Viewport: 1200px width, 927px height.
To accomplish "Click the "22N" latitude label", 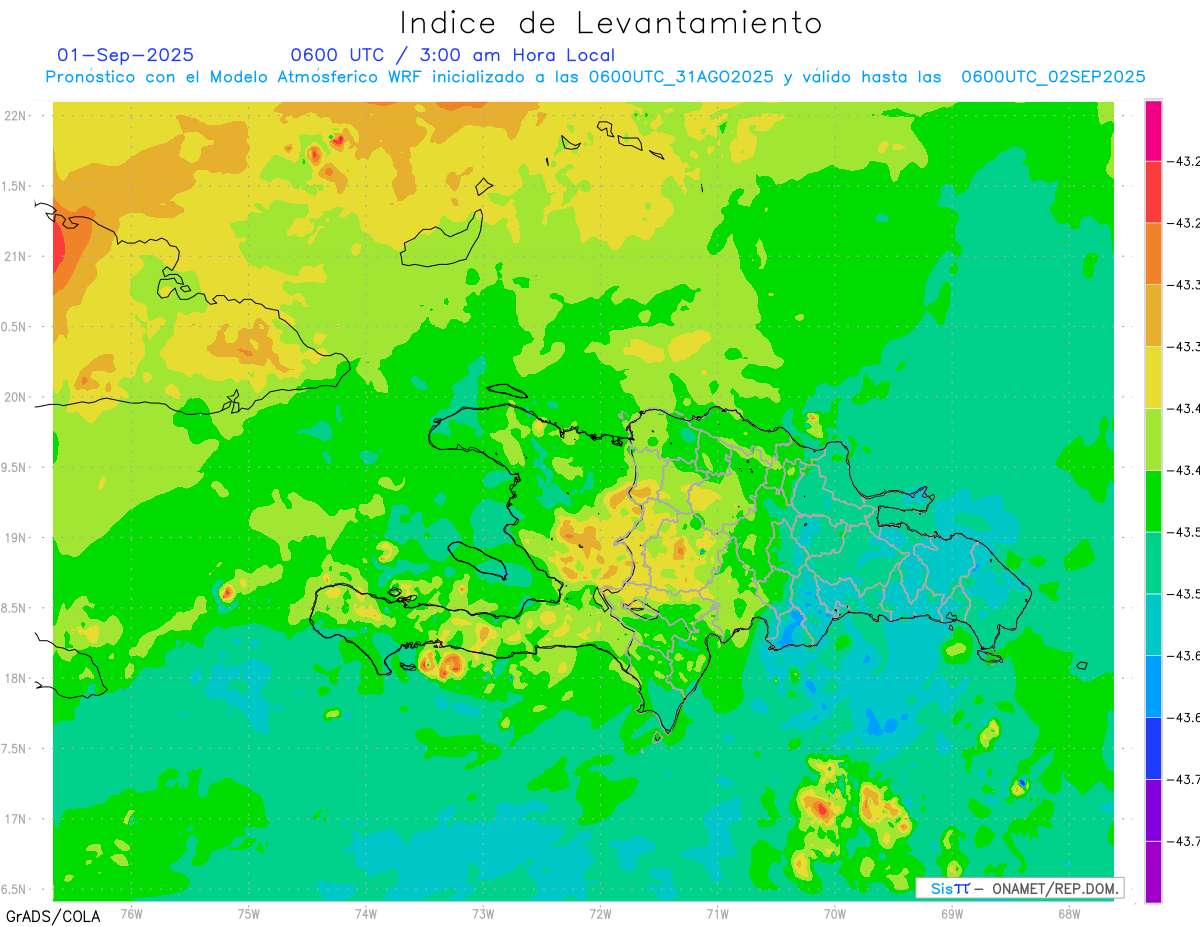I will [14, 116].
